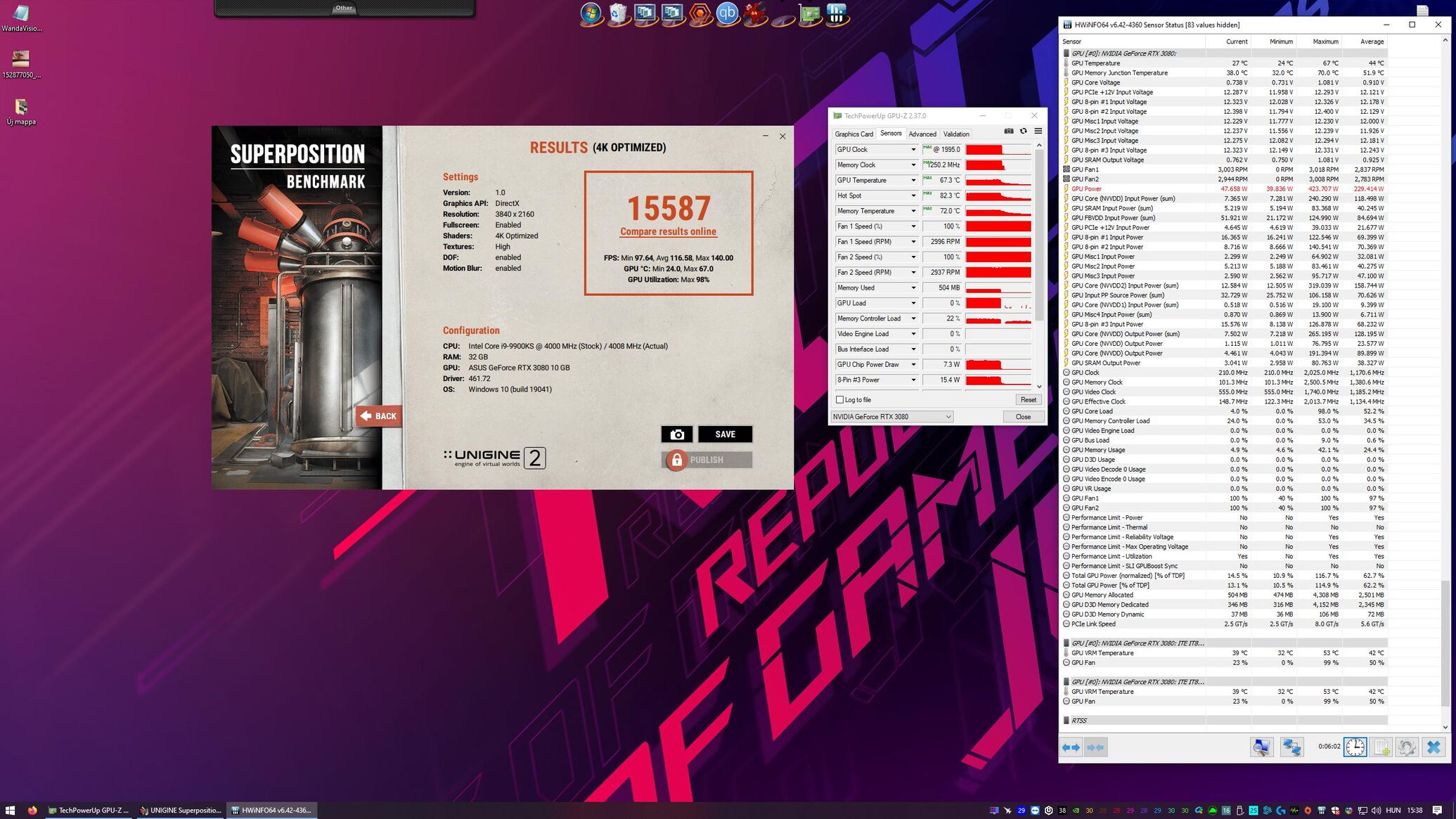
Task: Open the GPU-Z hamburger menu icon
Action: click(x=1038, y=131)
